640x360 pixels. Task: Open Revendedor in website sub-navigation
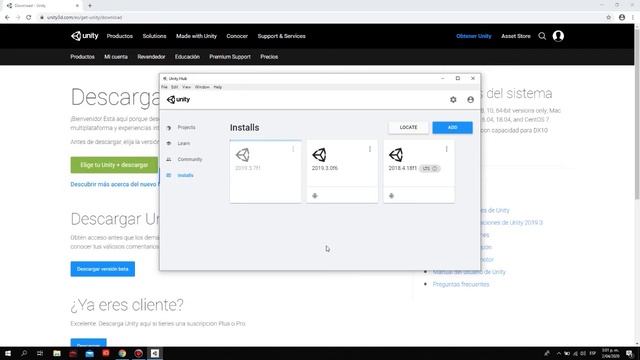point(151,57)
